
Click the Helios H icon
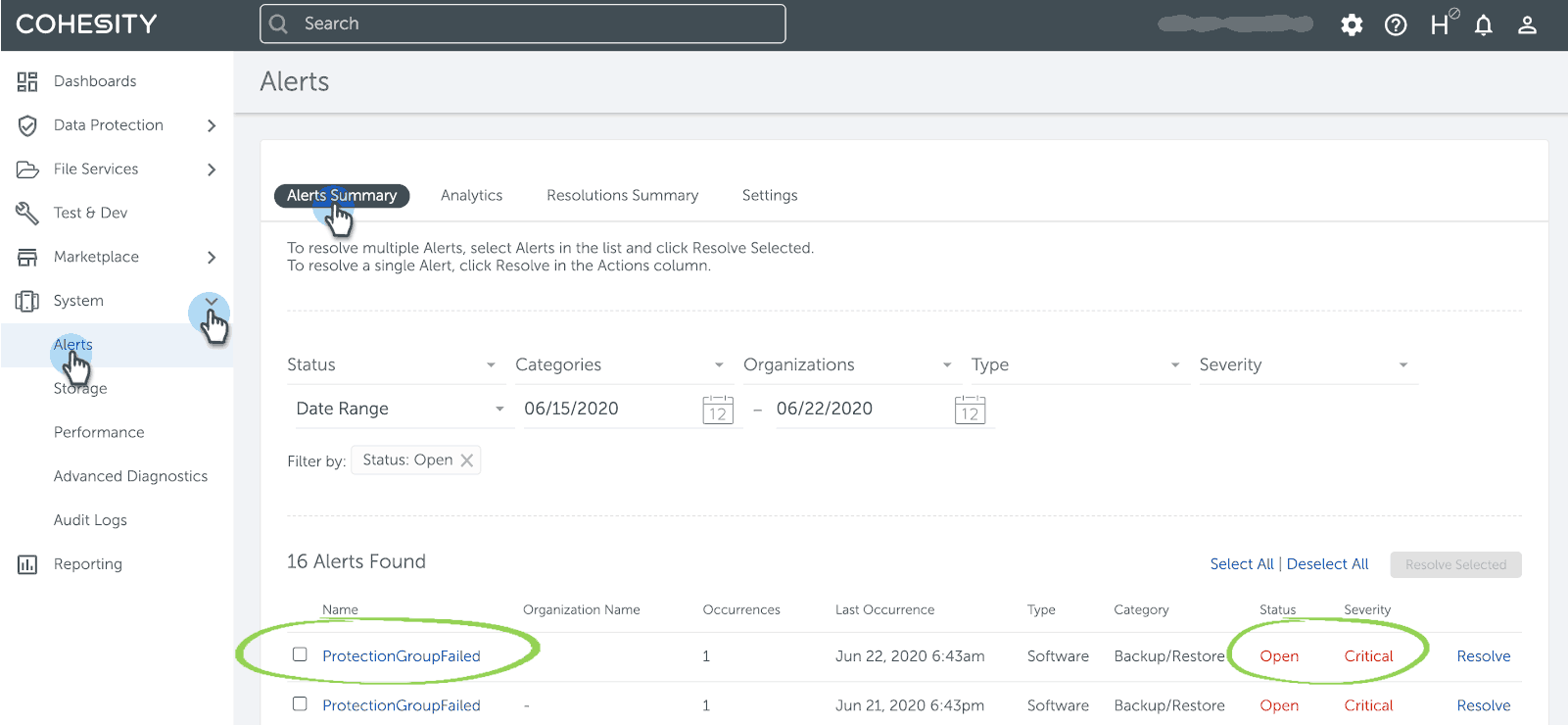(1440, 24)
